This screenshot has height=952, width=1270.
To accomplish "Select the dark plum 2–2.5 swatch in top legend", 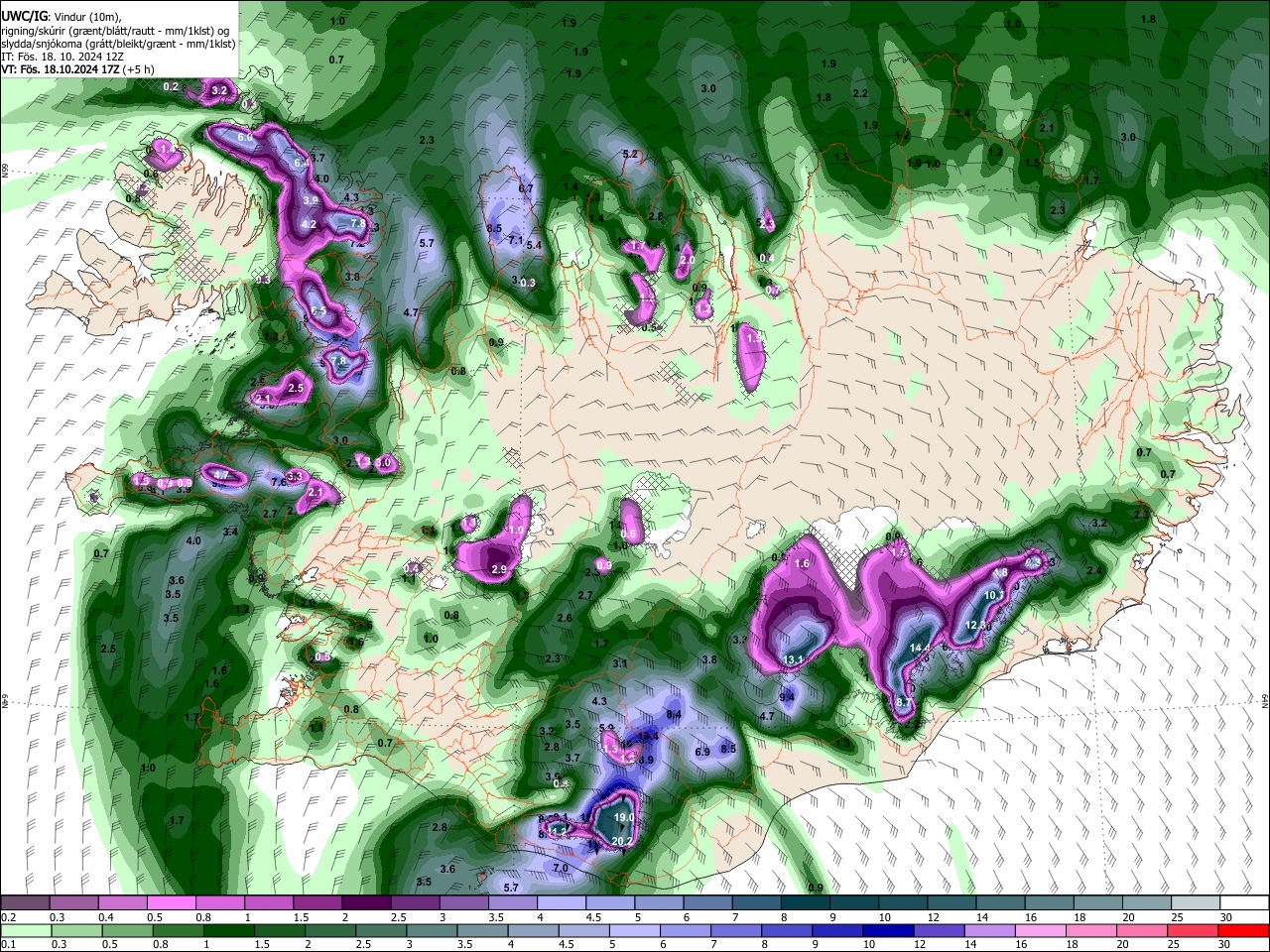I will pyautogui.click(x=366, y=902).
